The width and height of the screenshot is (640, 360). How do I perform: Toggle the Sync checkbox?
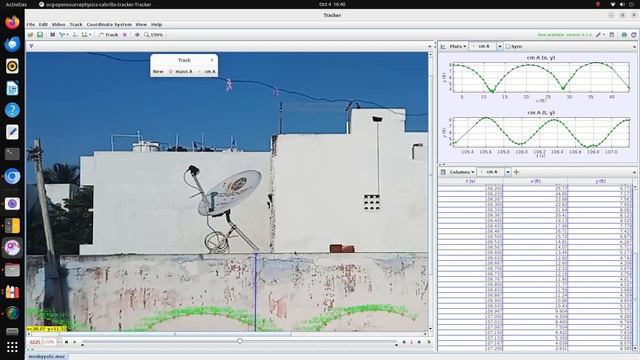(508, 47)
